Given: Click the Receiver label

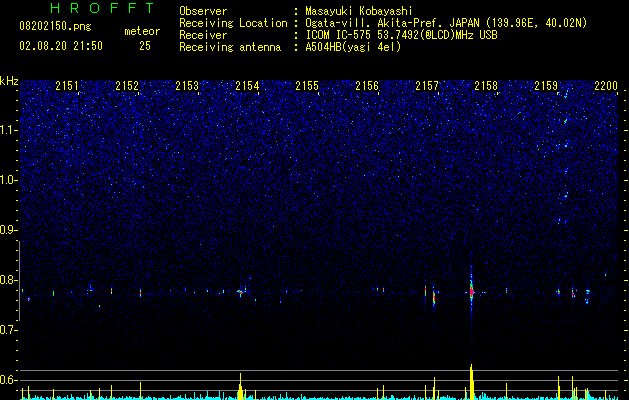Looking at the screenshot, I should [203, 35].
